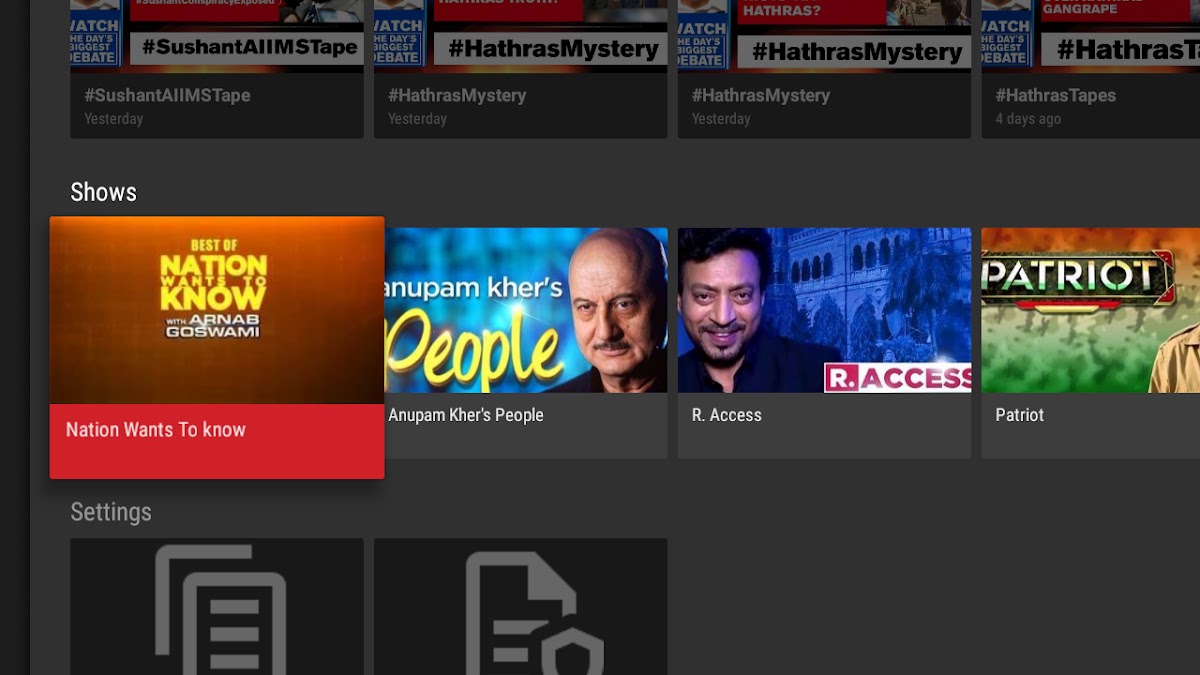Click the "Anupam Kher's People" title text
The height and width of the screenshot is (675, 1200).
[466, 415]
